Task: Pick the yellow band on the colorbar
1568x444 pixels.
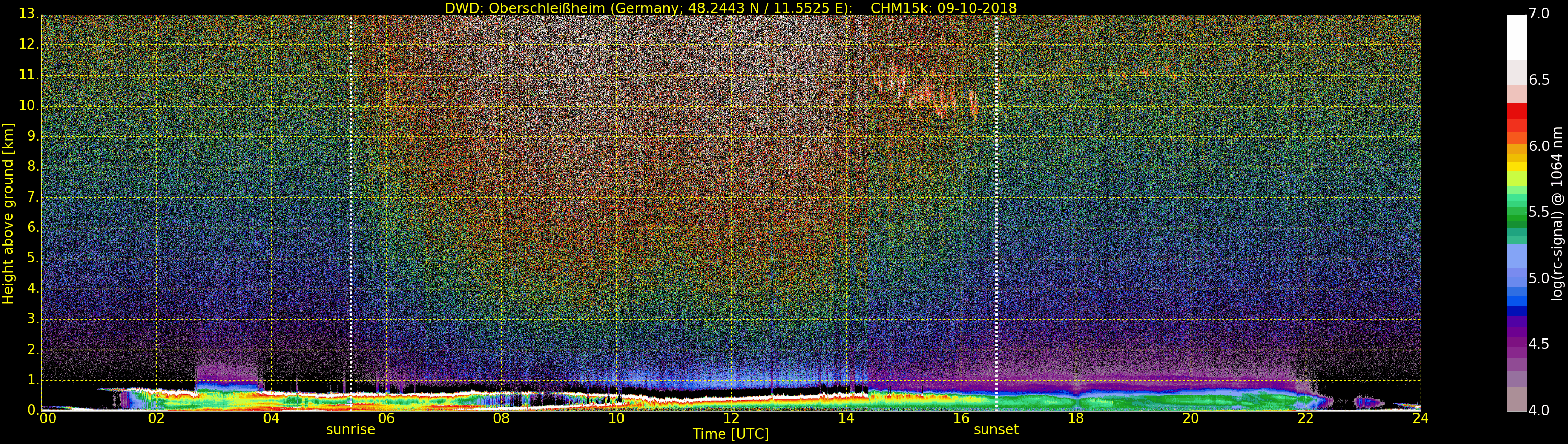Action: [1517, 167]
